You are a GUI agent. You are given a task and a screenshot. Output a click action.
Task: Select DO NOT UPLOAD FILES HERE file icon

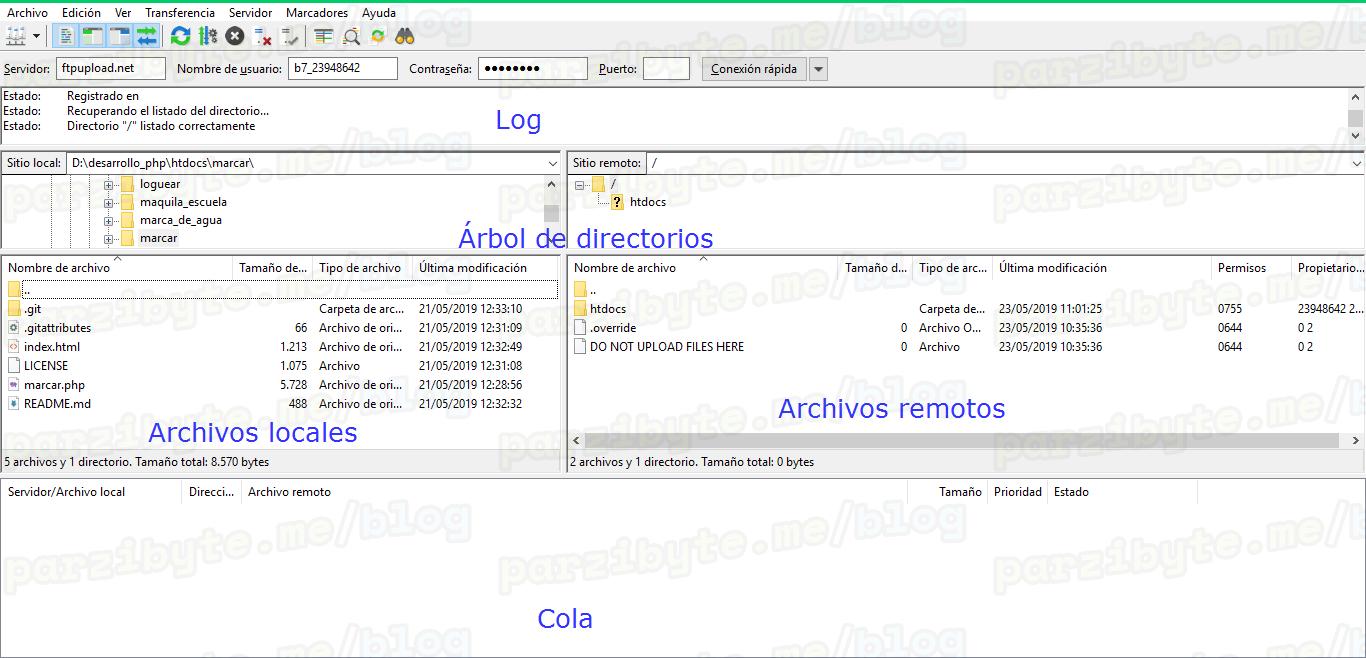581,347
